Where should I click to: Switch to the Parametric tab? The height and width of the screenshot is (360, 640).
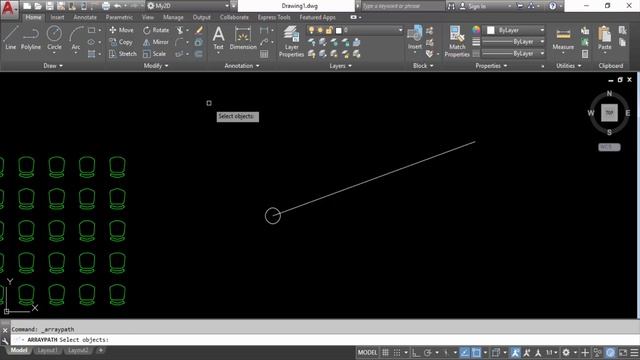119,17
